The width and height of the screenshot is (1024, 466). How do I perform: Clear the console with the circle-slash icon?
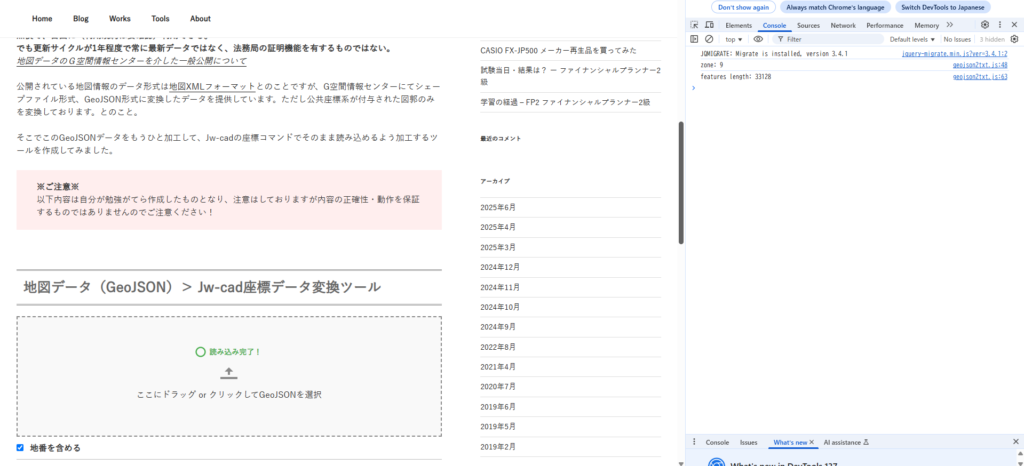tap(709, 39)
